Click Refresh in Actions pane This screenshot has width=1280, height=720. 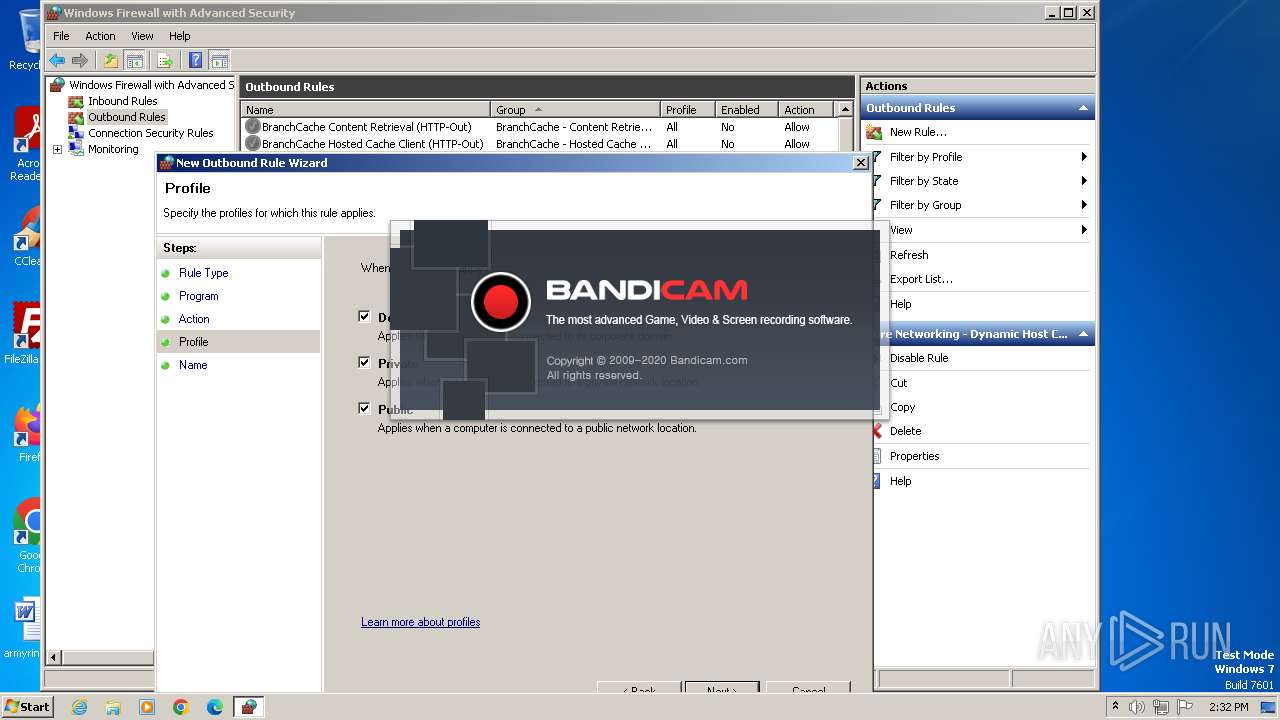(x=909, y=255)
